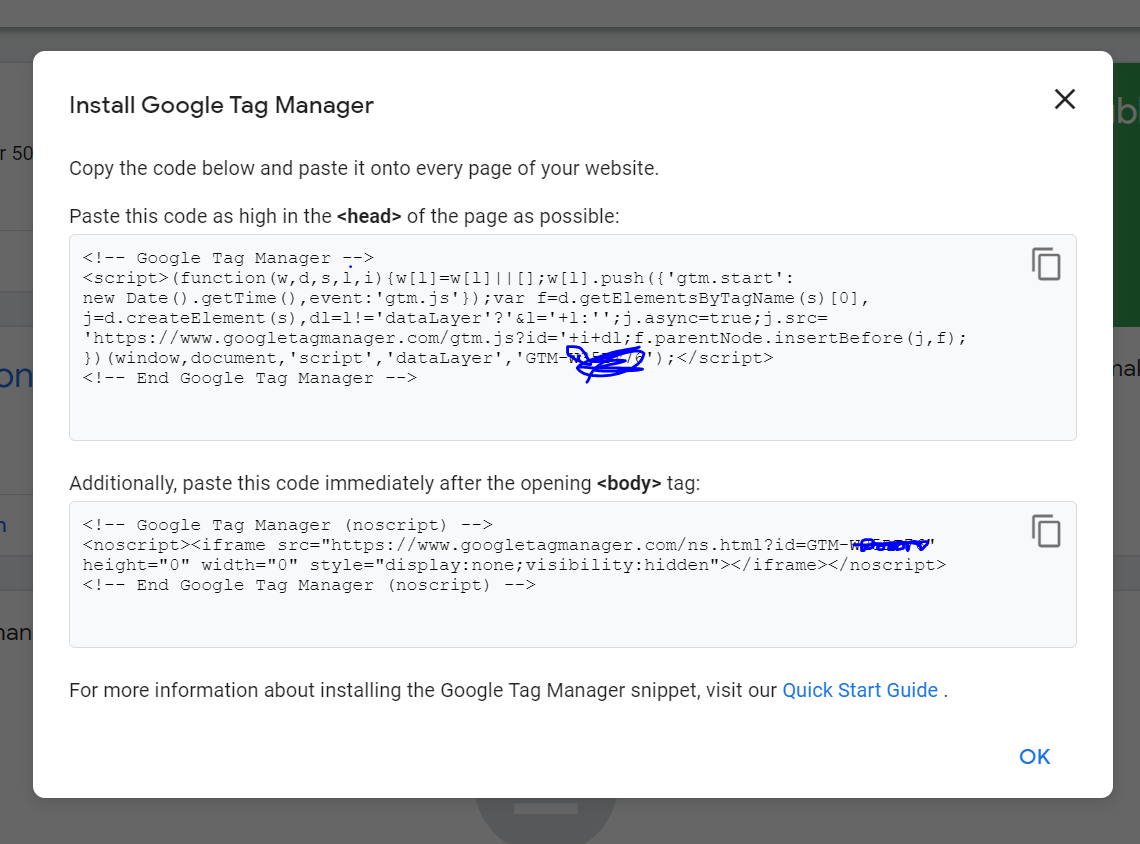This screenshot has width=1140, height=844.
Task: Close the Install Google Tag Manager dialog
Action: pos(1064,99)
